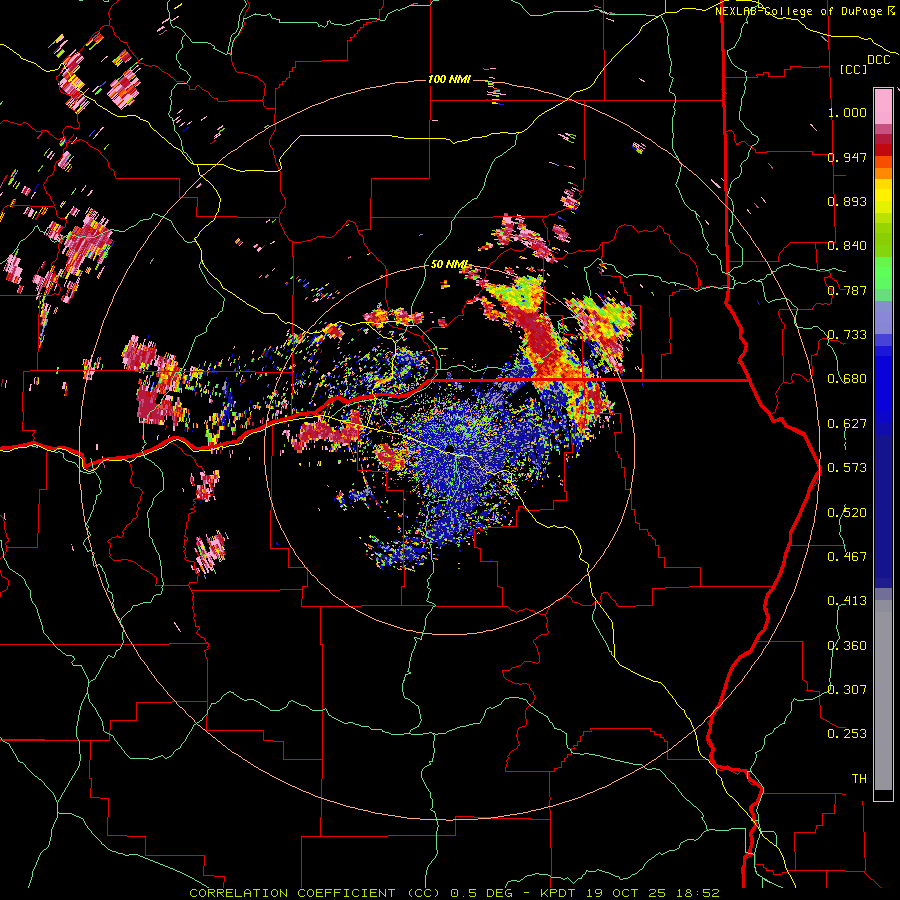The height and width of the screenshot is (900, 900).
Task: Click the KPDT station identifier in the caption
Action: click(560, 893)
